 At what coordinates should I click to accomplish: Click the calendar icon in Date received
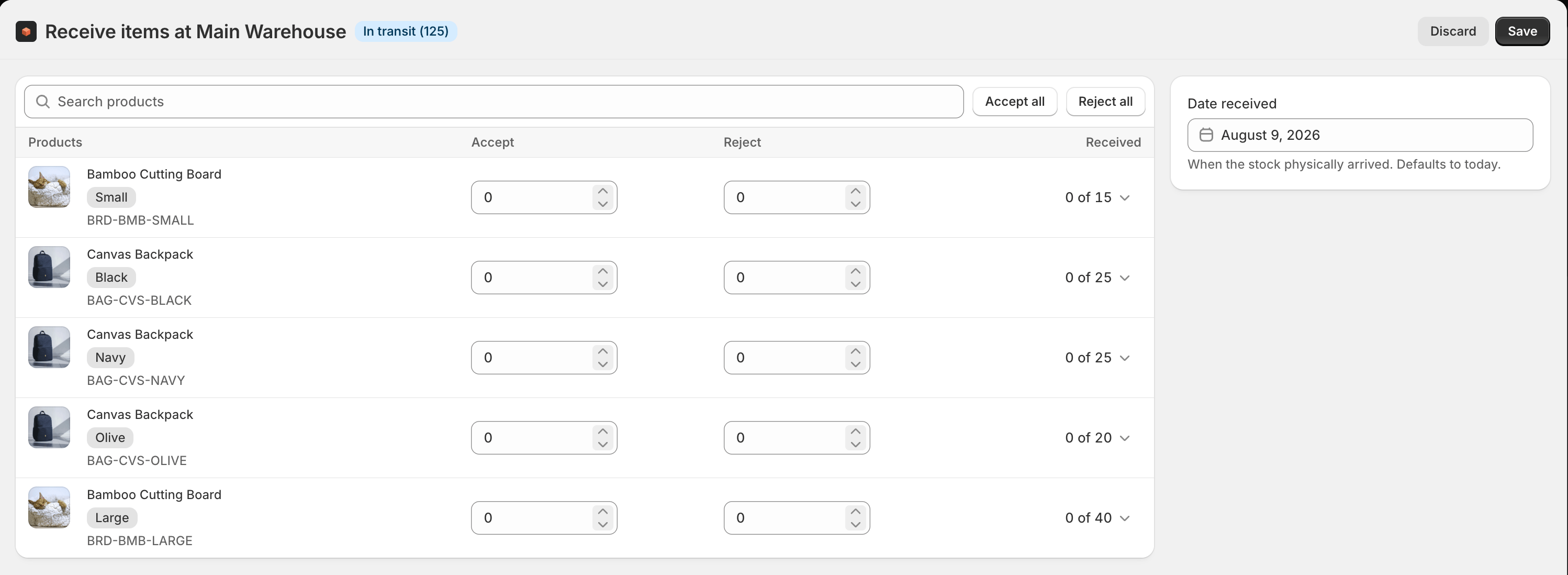pos(1206,135)
